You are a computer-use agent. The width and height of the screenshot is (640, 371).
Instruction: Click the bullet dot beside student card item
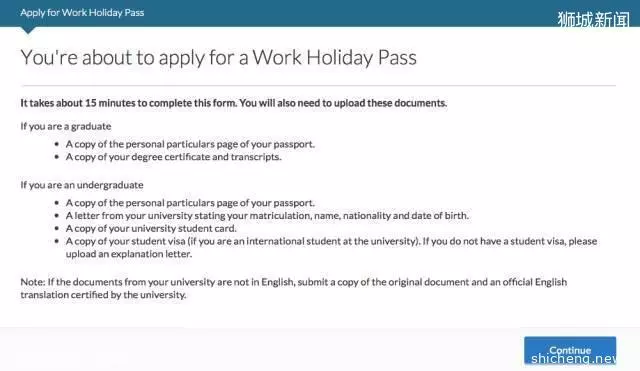57,228
